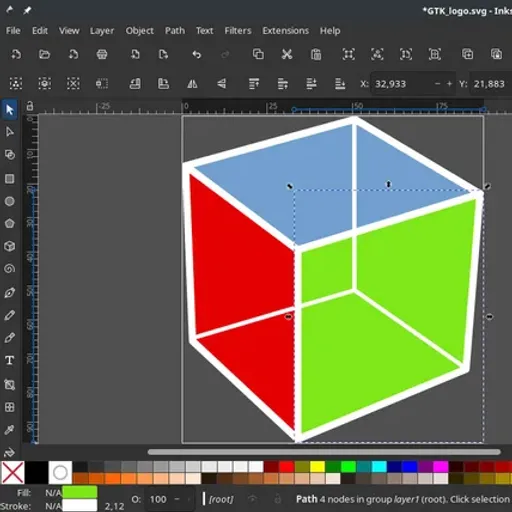
Task: Lower selection to bottom
Action: tap(340, 83)
